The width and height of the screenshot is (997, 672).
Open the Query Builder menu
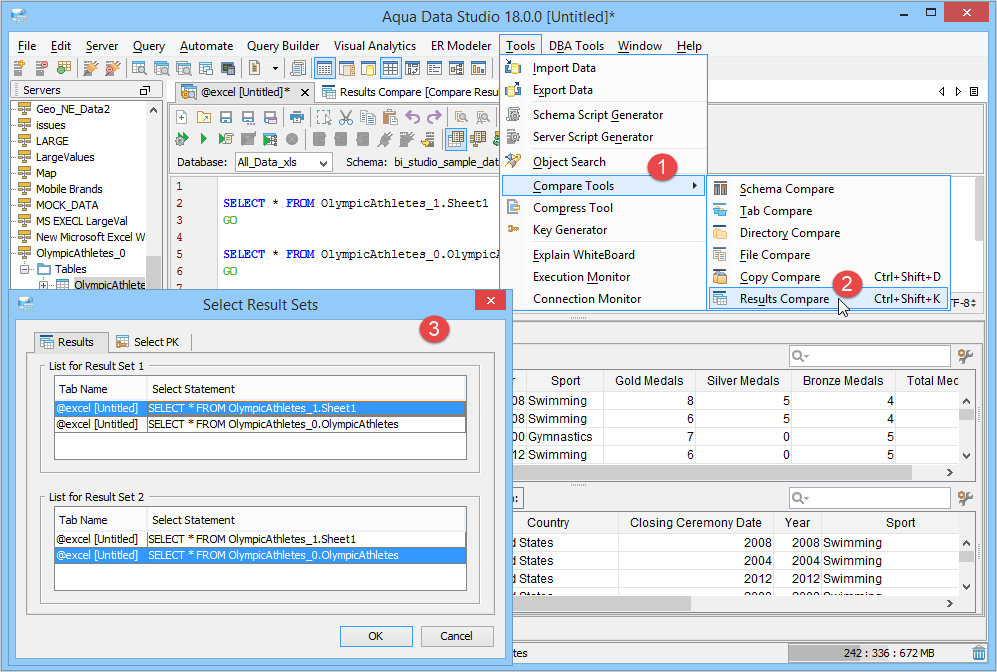pyautogui.click(x=283, y=46)
